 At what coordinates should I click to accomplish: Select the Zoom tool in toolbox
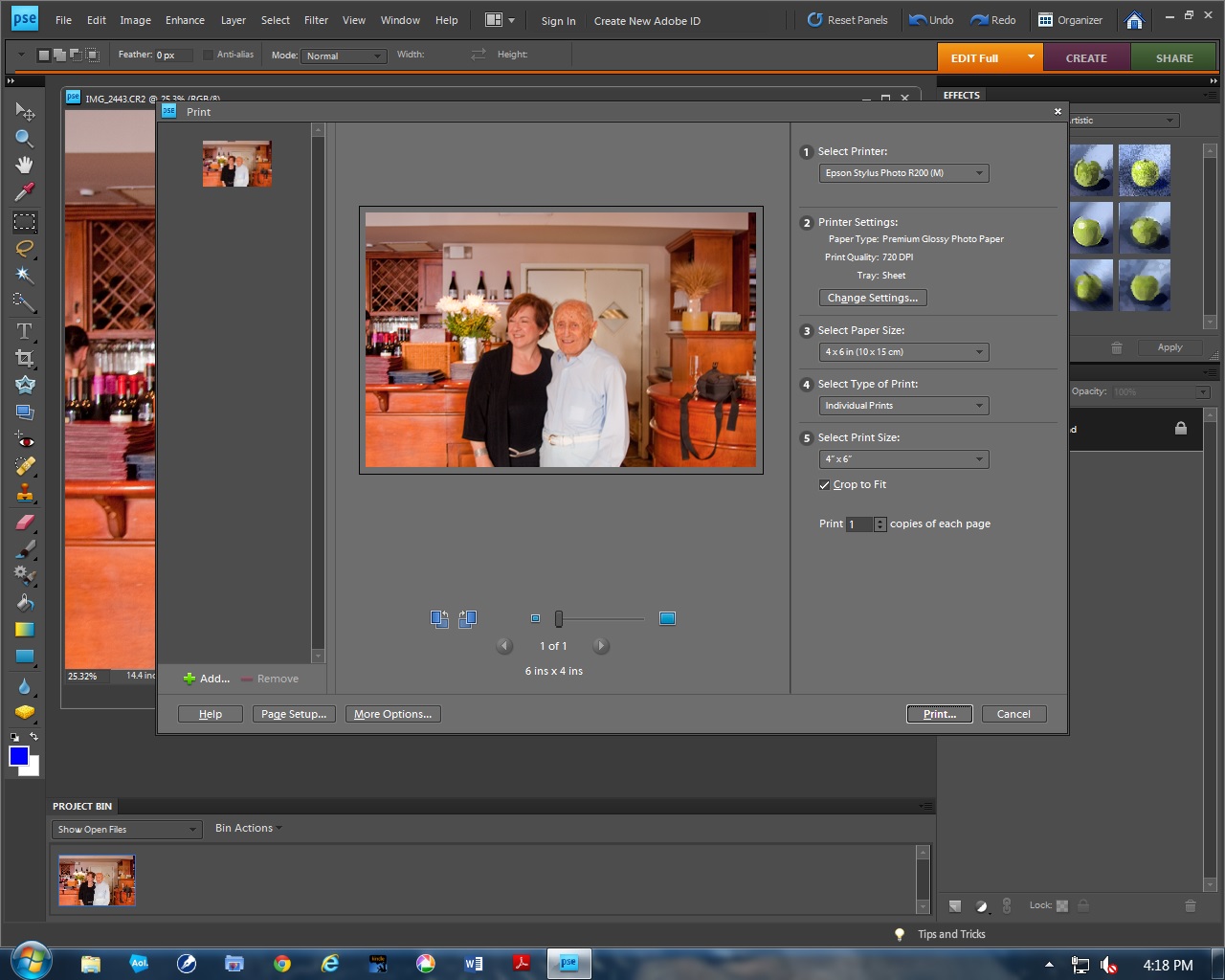24,139
